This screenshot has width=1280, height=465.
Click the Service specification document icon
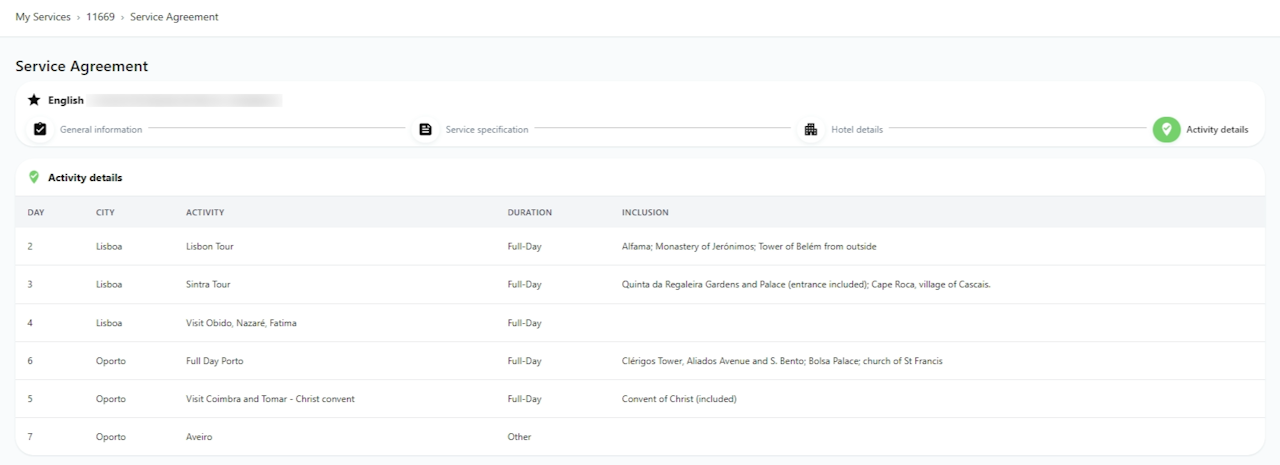pos(425,129)
